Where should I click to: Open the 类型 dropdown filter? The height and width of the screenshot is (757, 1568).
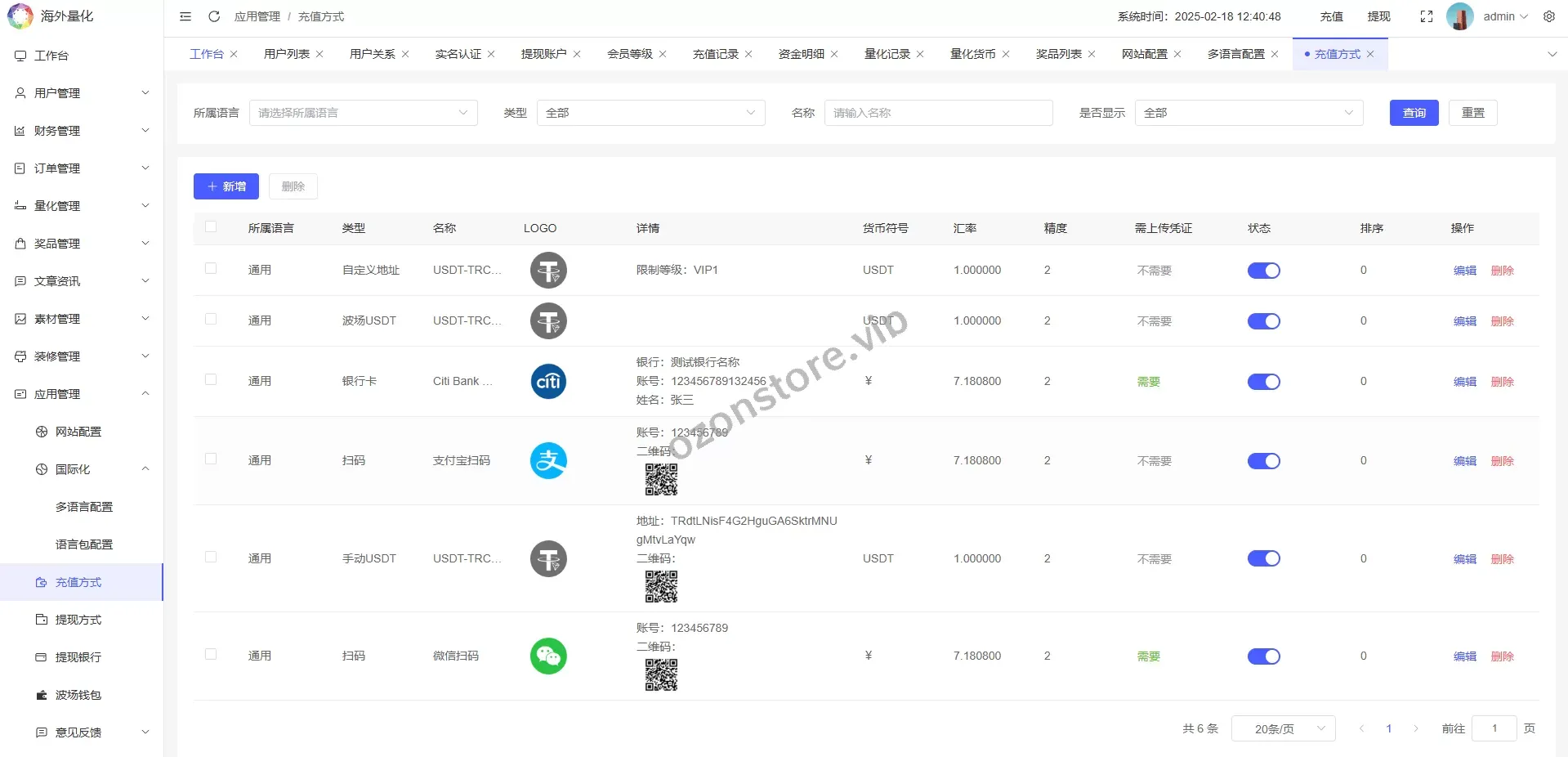point(650,113)
